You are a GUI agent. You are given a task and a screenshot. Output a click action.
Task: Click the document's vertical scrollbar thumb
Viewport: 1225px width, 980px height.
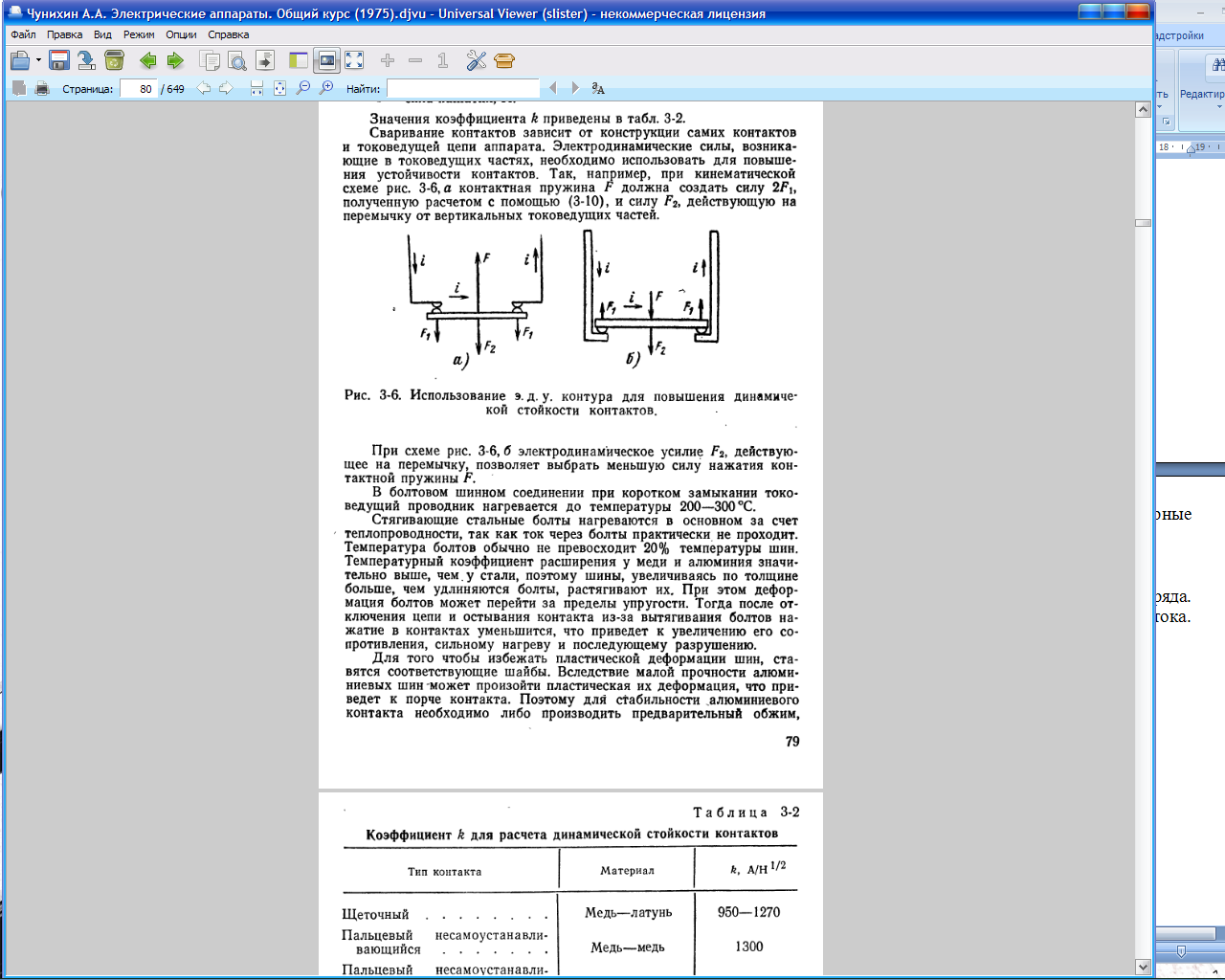tap(1143, 223)
